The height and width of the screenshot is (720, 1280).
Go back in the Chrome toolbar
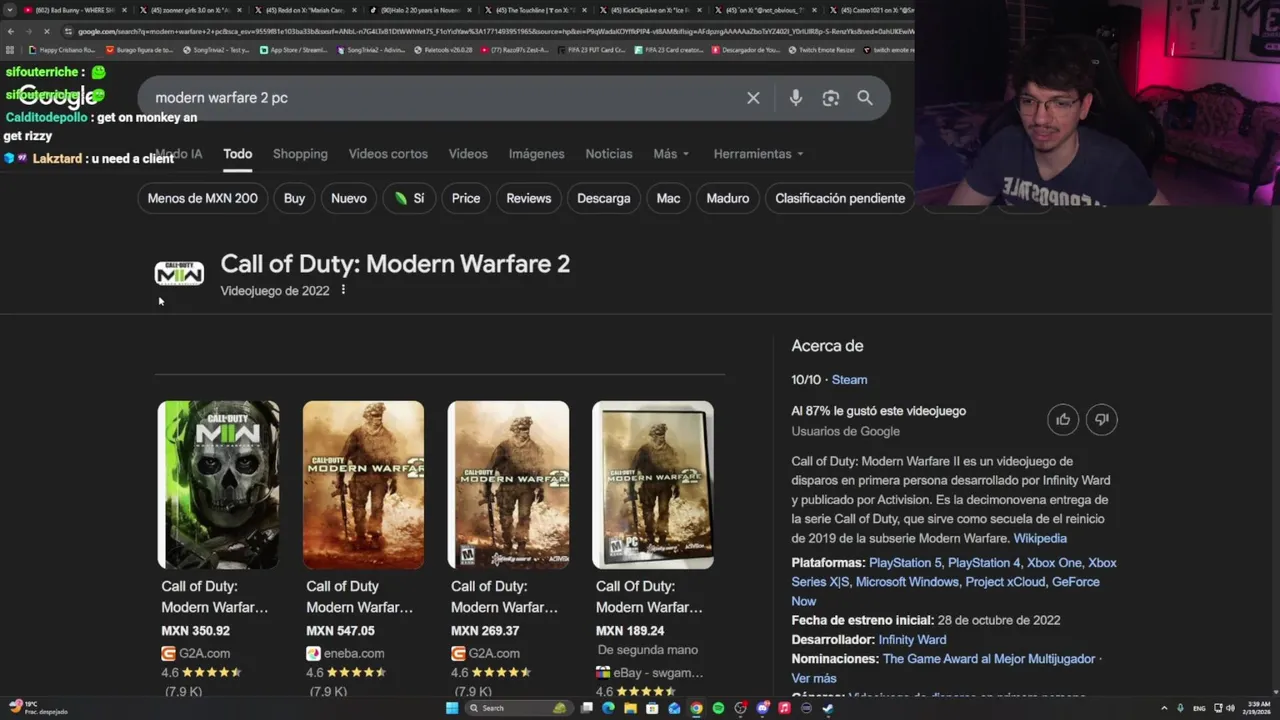pyautogui.click(x=11, y=31)
